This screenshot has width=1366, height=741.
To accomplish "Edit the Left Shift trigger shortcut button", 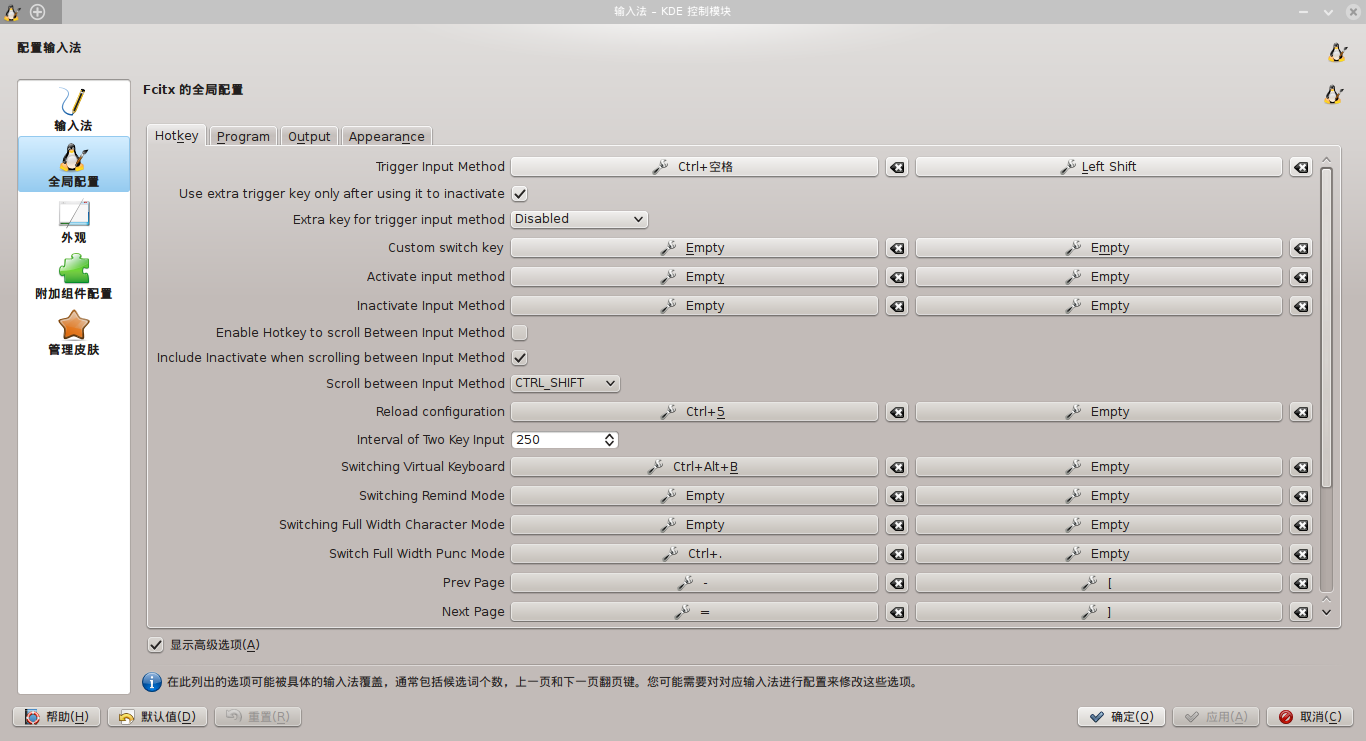I will click(1098, 167).
